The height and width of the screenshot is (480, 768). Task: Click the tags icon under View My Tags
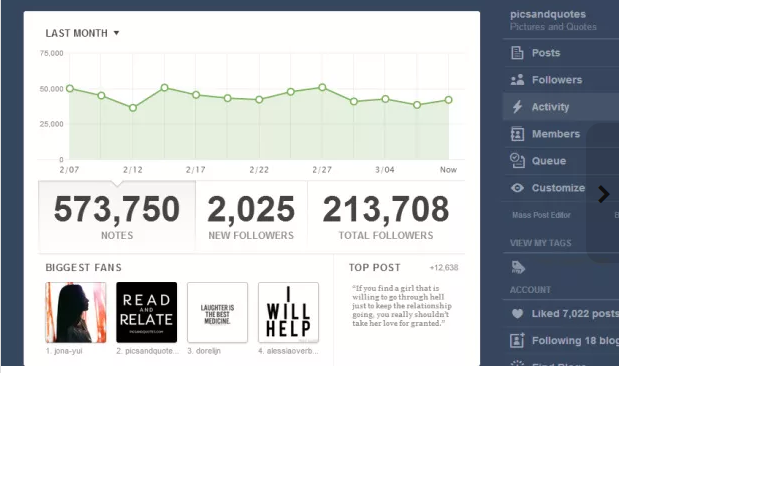point(518,267)
